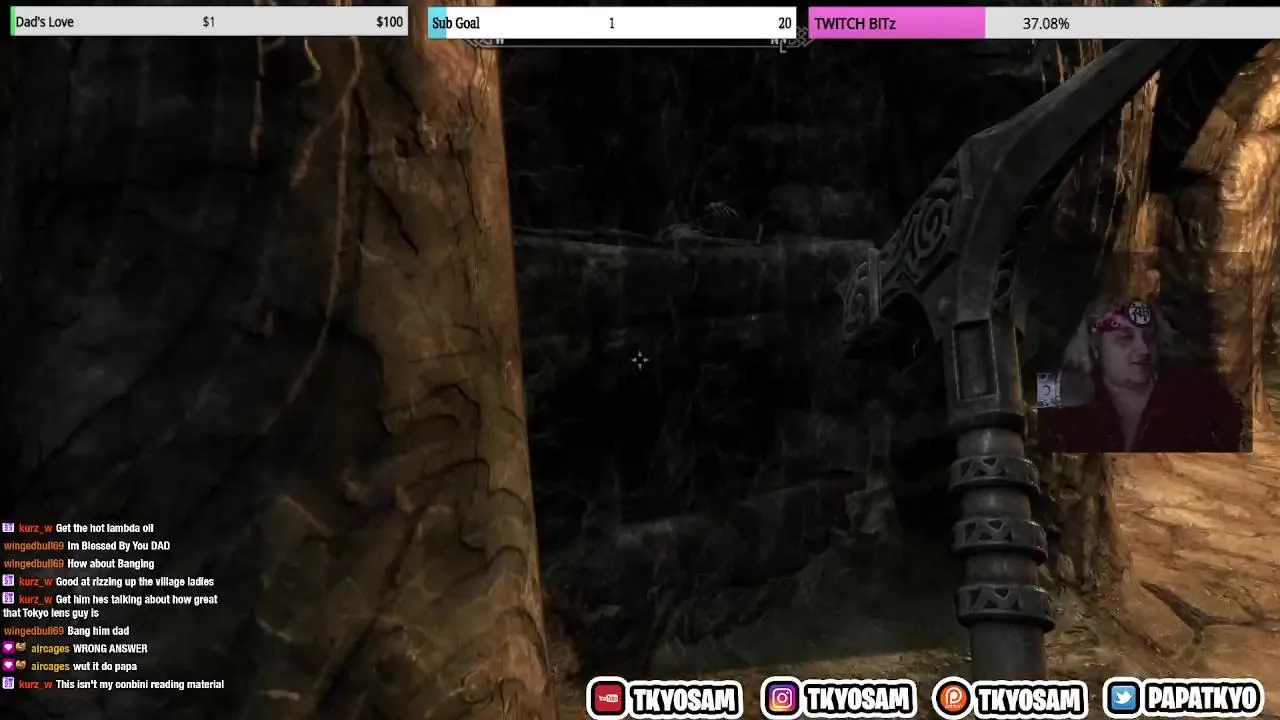Click the pink TWITCH BITz progress fill

tap(897, 23)
